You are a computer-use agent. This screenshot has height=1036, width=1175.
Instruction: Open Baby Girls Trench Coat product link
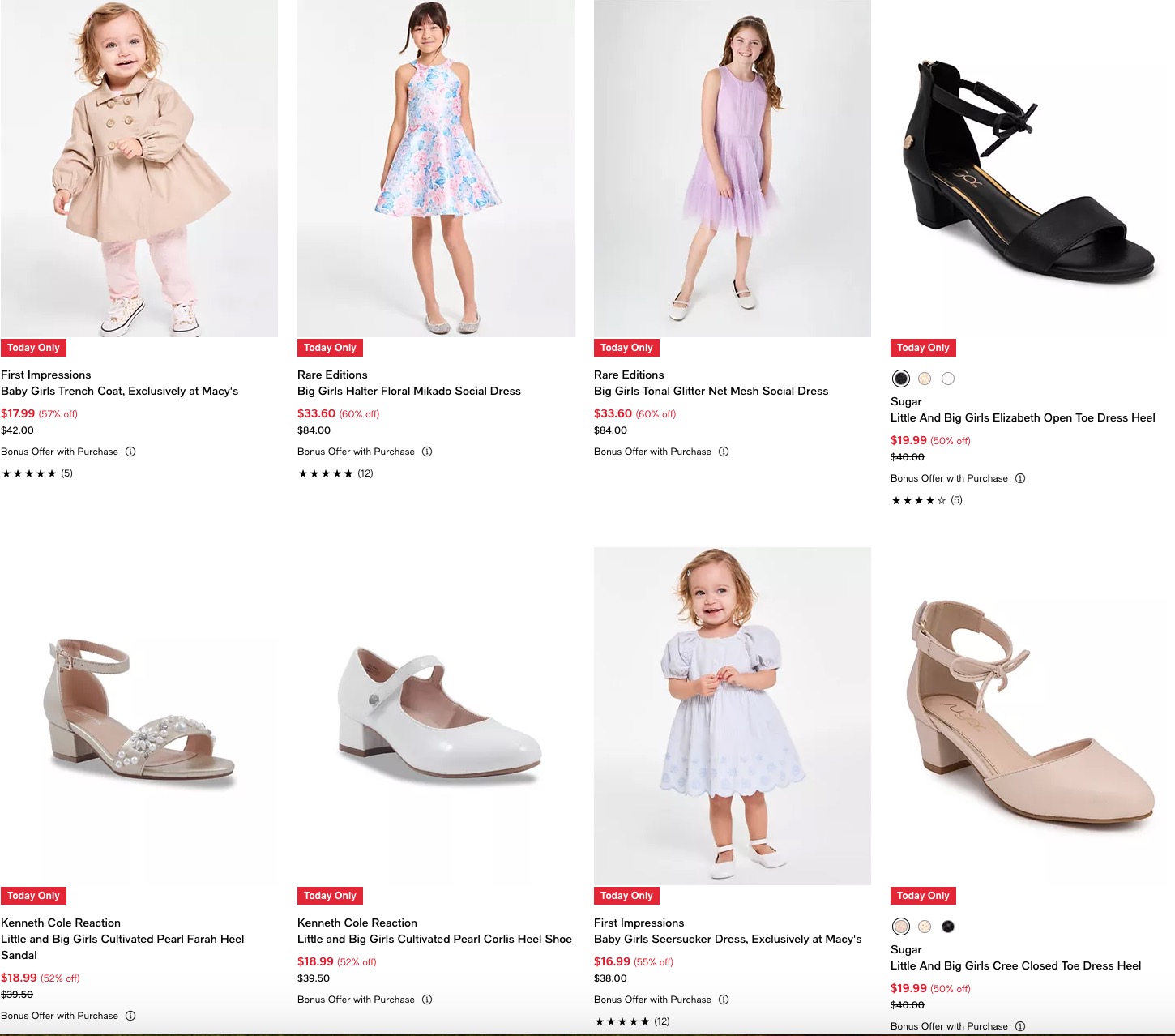point(119,391)
